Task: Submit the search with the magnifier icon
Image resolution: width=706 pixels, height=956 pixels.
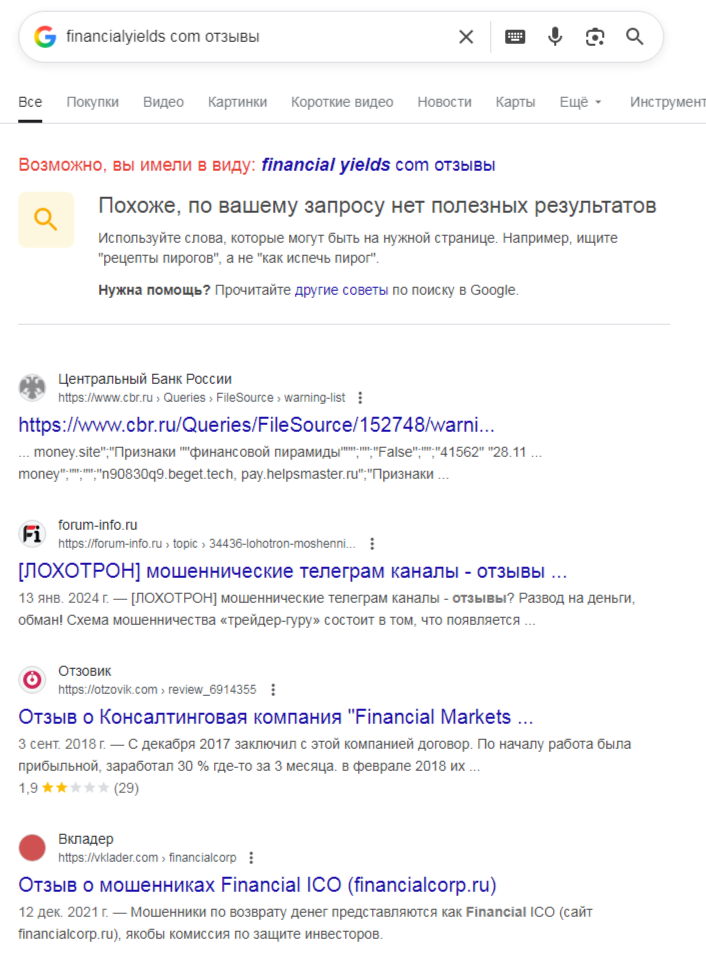Action: [x=635, y=37]
